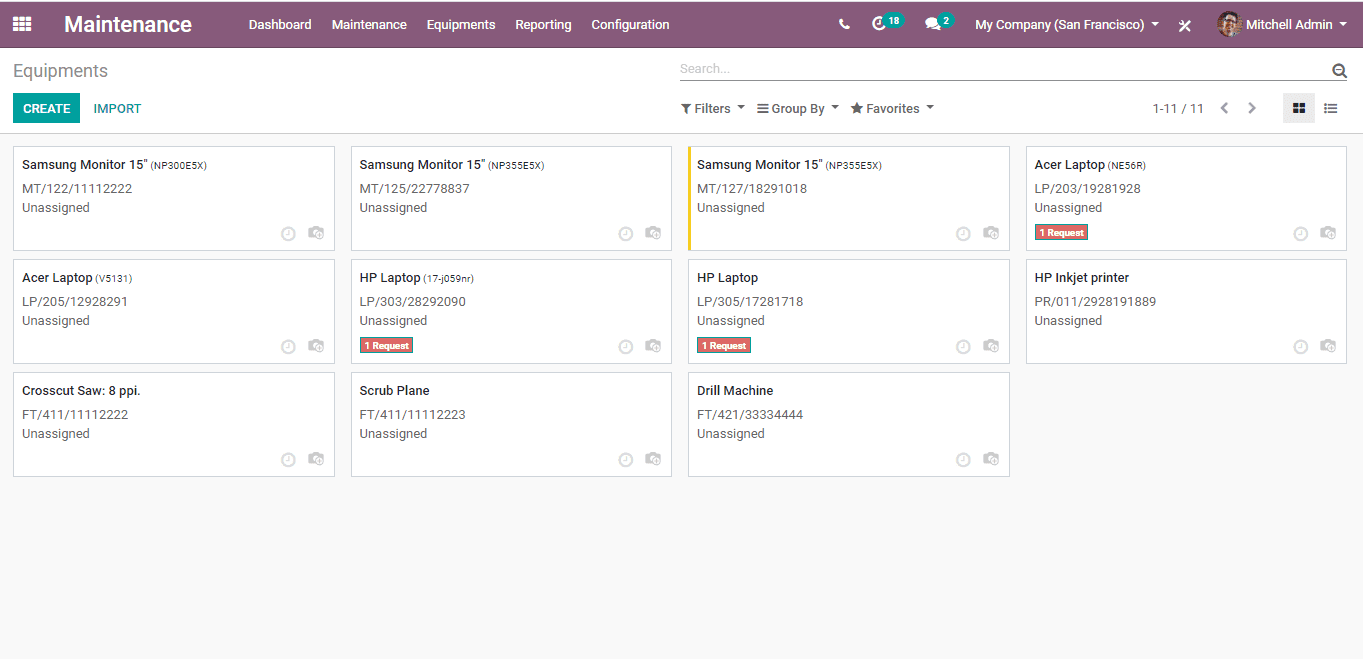Open the Dashboard menu
This screenshot has height=659, width=1363.
280,24
